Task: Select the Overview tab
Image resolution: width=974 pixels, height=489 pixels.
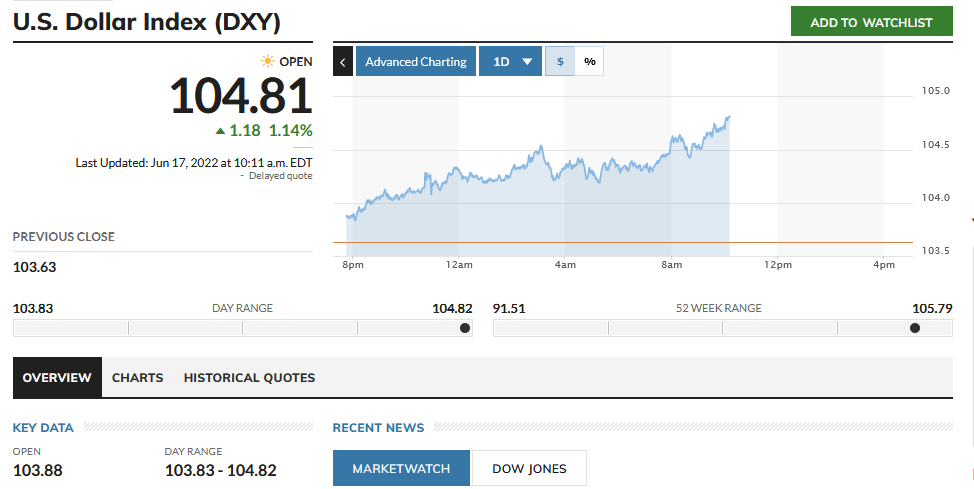Action: tap(57, 378)
